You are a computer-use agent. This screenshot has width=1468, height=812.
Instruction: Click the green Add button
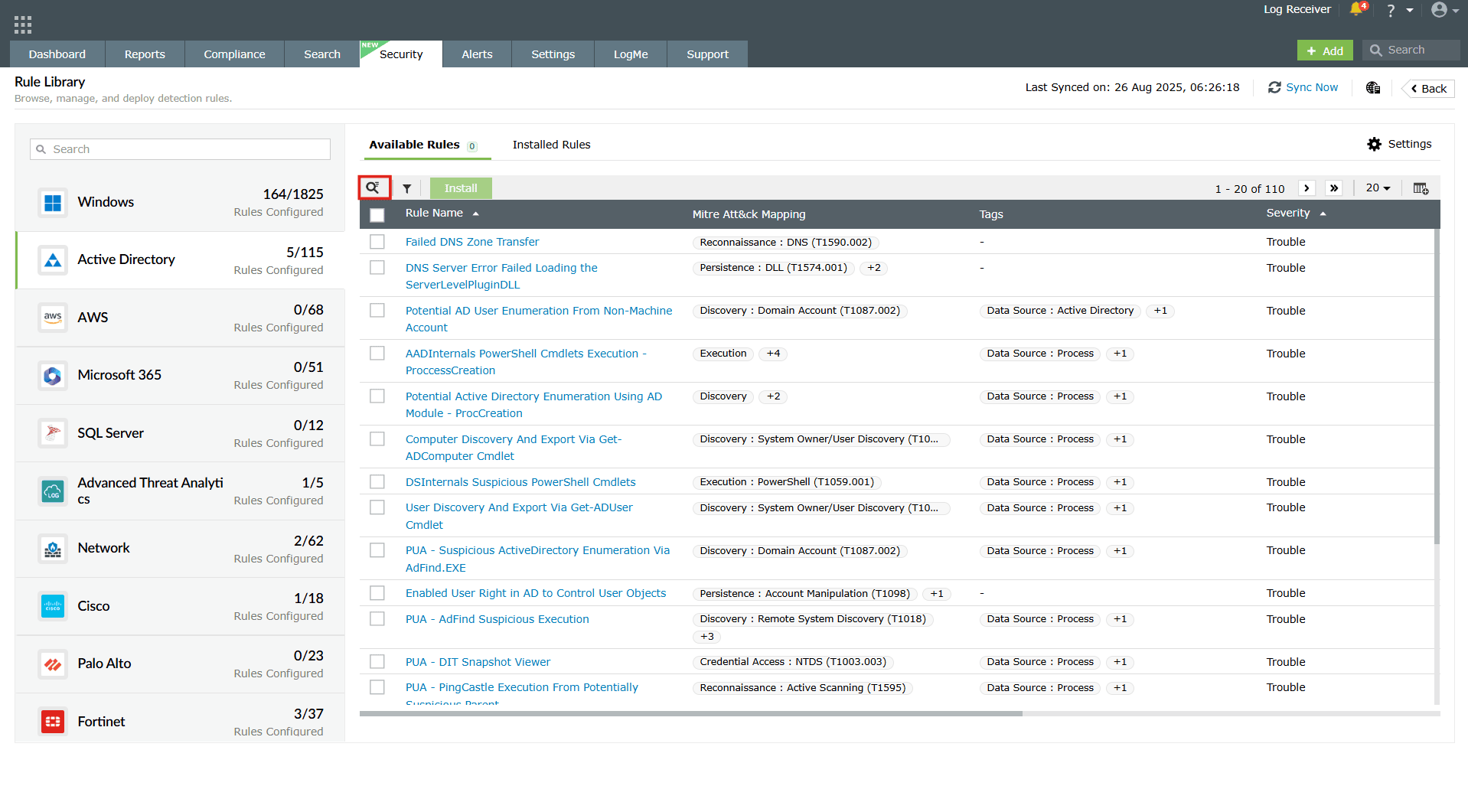(1325, 51)
